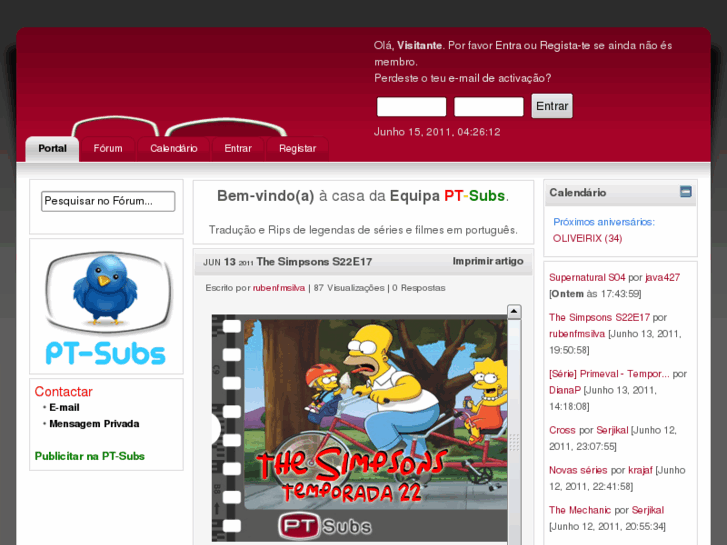Open the Publicitar na PT-Subs link

click(x=89, y=456)
